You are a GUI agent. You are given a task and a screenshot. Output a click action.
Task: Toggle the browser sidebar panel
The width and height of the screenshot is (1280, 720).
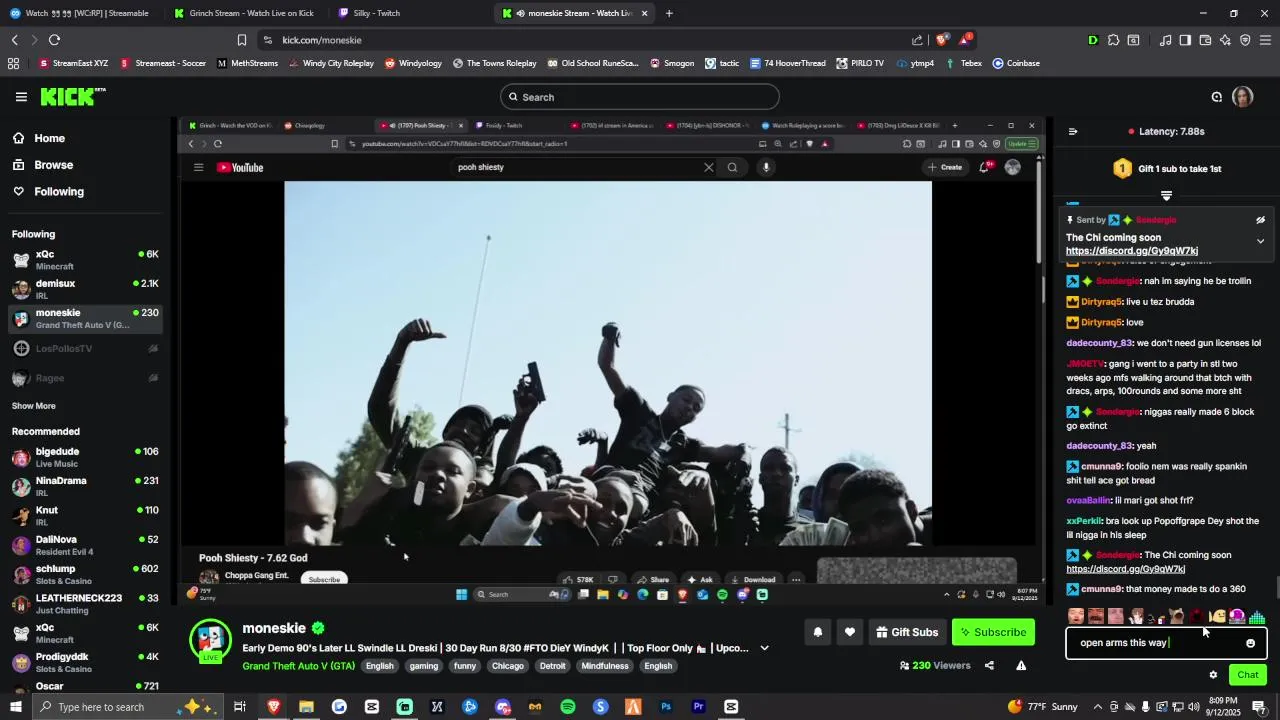[x=1185, y=40]
